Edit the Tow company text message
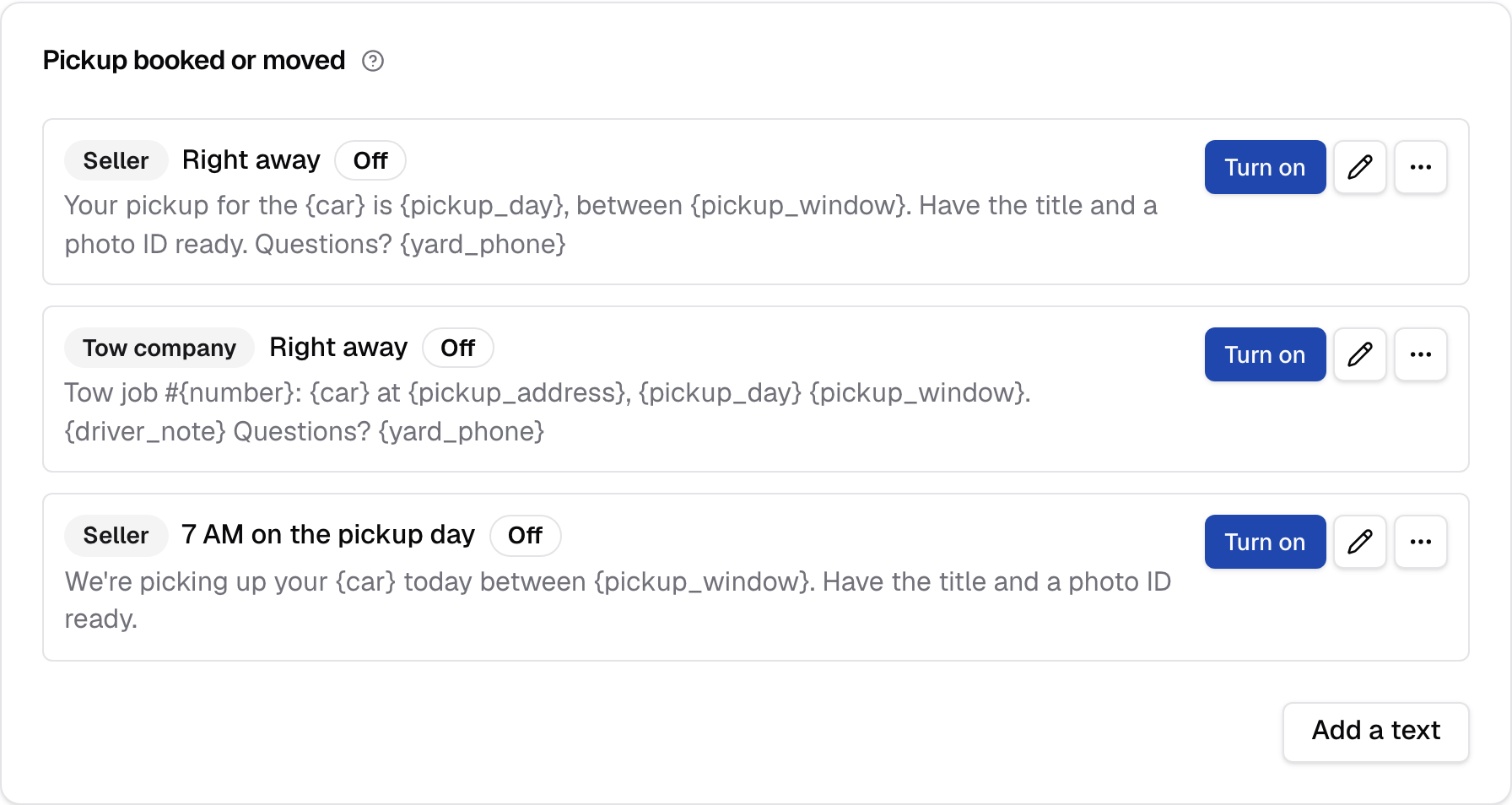Screen dimensions: 1512x805 pyautogui.click(x=1360, y=354)
